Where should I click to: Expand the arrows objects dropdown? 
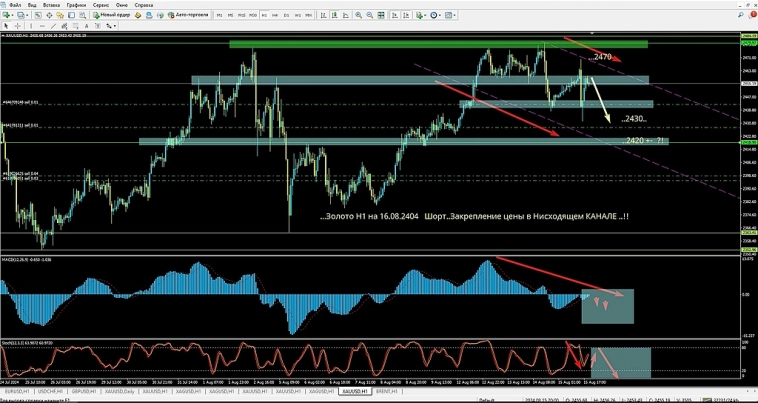(x=115, y=26)
